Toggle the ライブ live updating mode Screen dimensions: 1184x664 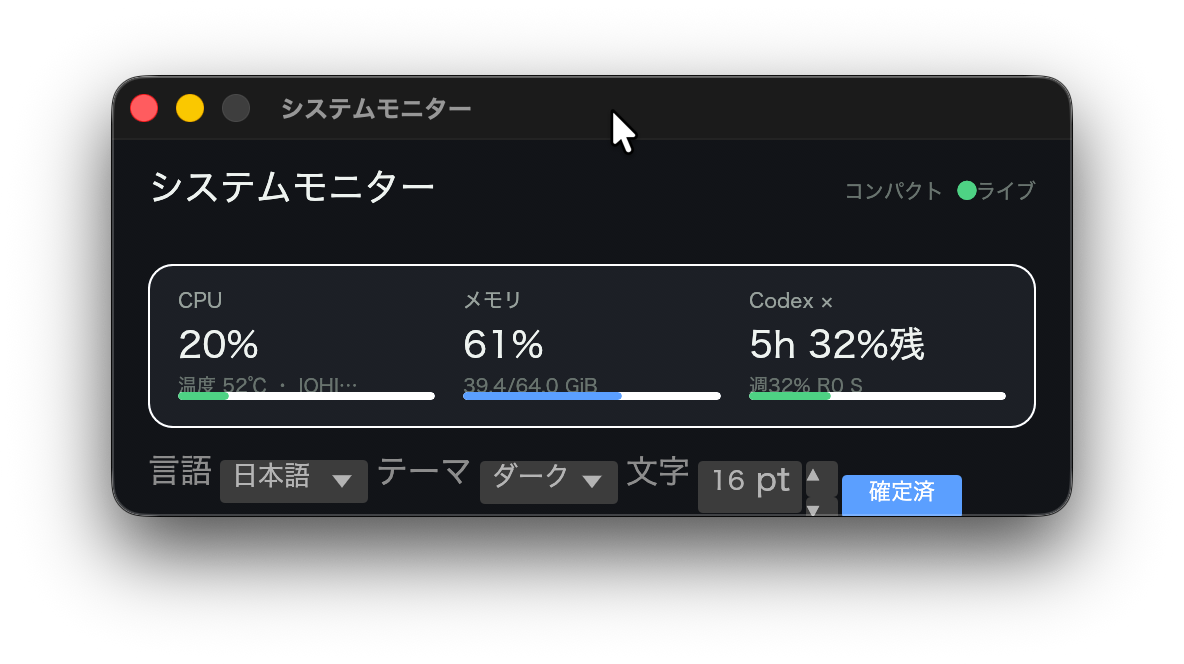tap(1006, 190)
